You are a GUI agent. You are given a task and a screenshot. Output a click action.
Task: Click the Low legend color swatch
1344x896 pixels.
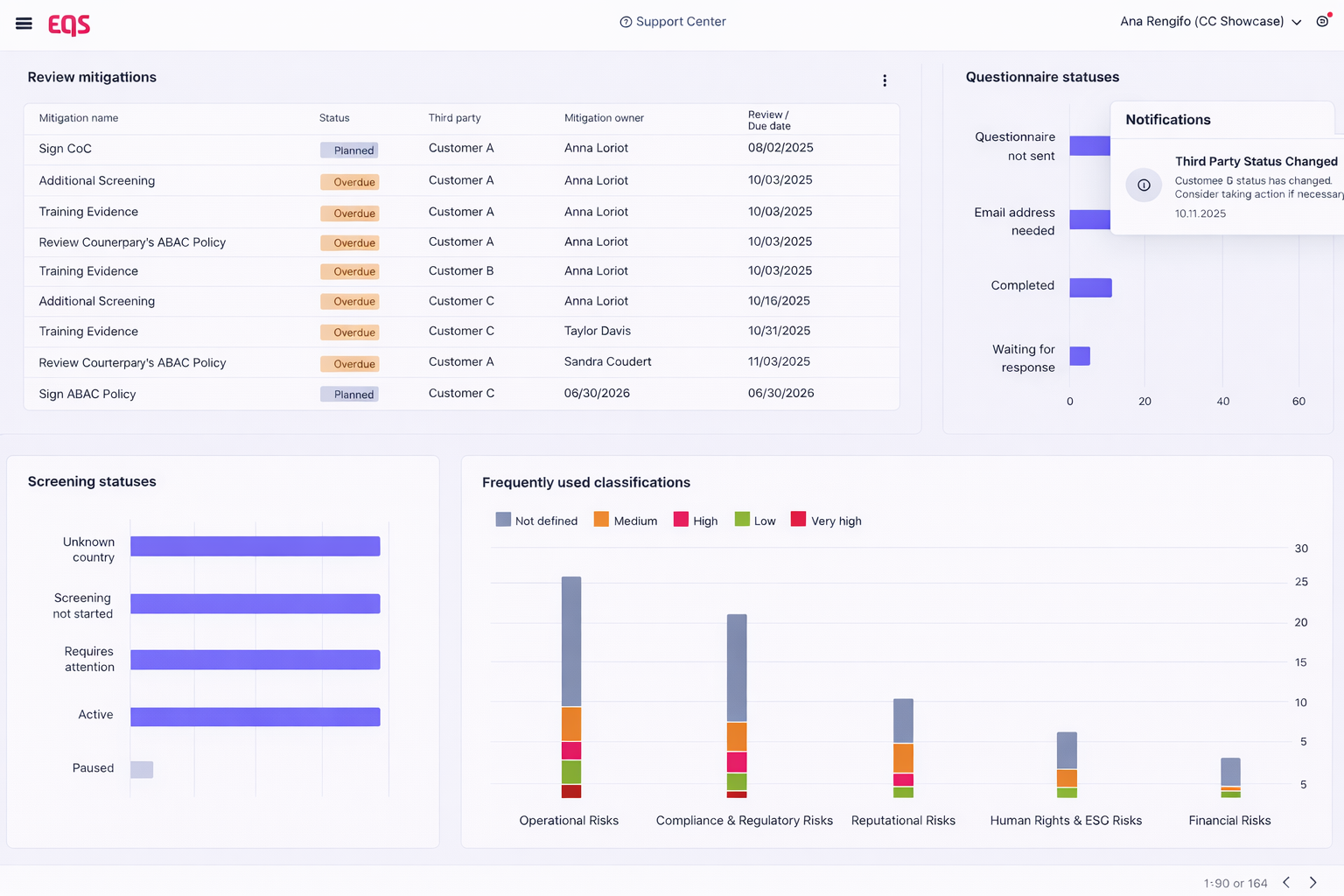742,520
